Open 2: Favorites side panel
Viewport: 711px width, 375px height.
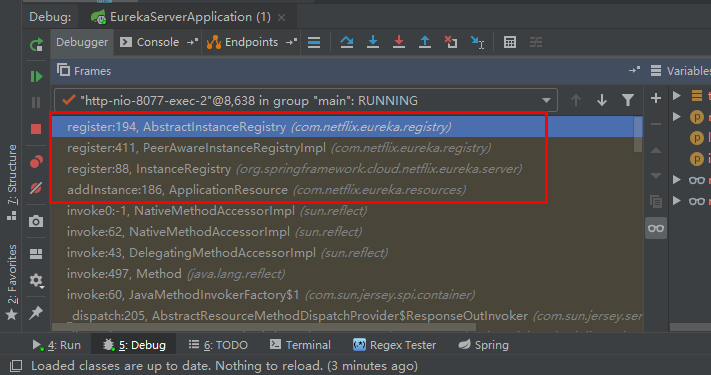click(12, 281)
